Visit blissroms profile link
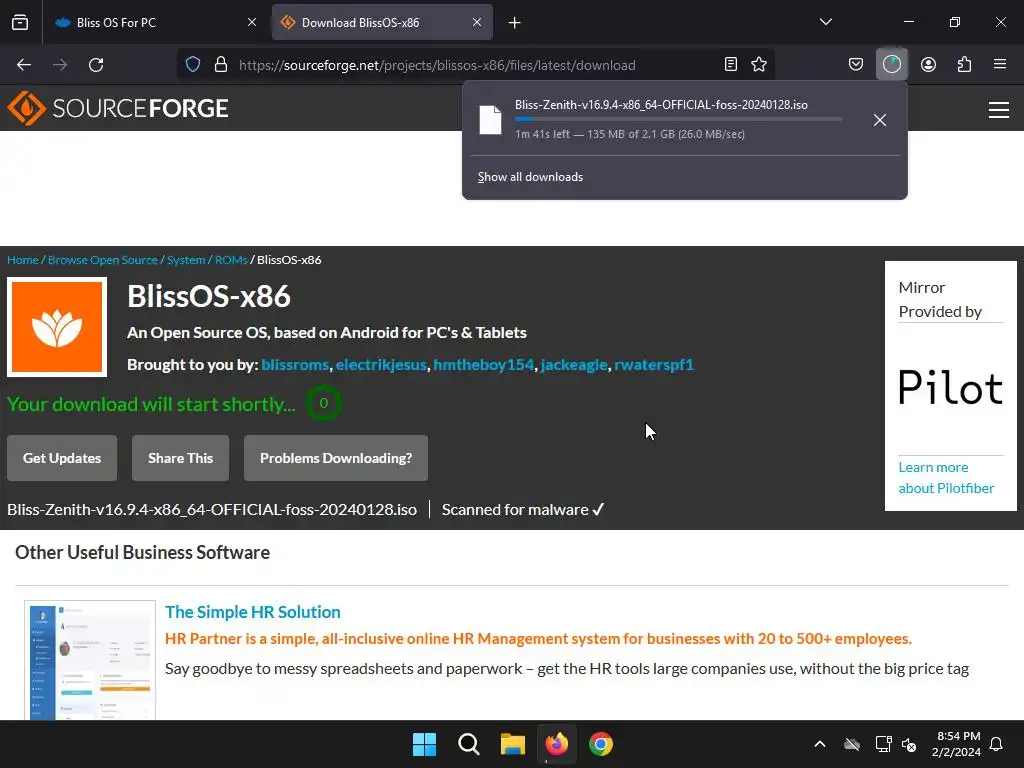The width and height of the screenshot is (1024, 768). 295,365
